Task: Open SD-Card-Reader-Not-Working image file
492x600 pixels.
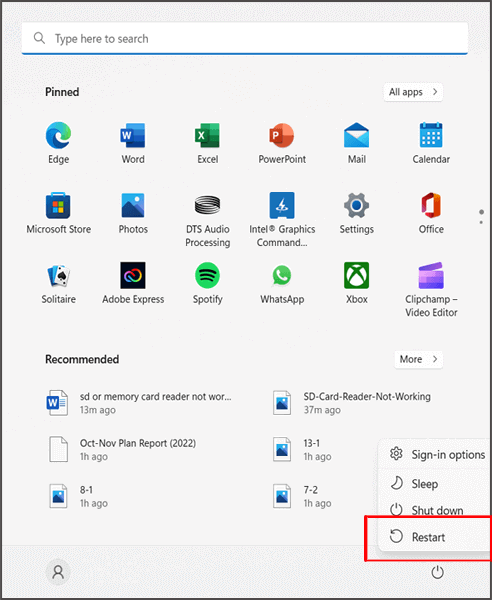Action: 354,403
